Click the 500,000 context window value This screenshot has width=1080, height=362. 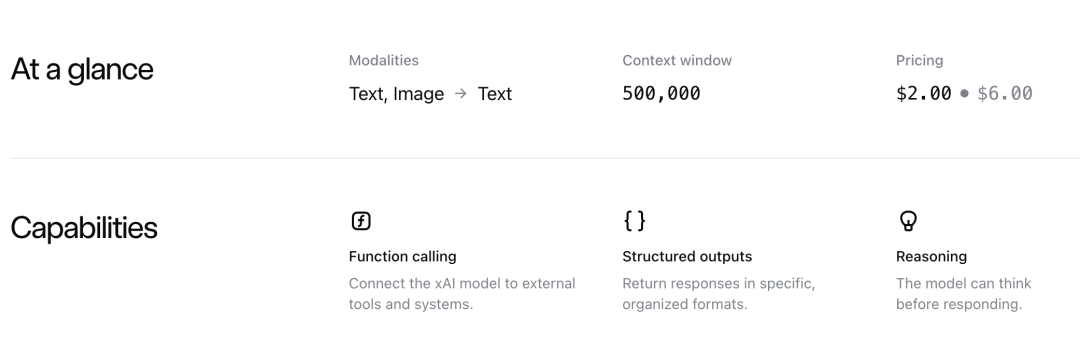pos(661,93)
